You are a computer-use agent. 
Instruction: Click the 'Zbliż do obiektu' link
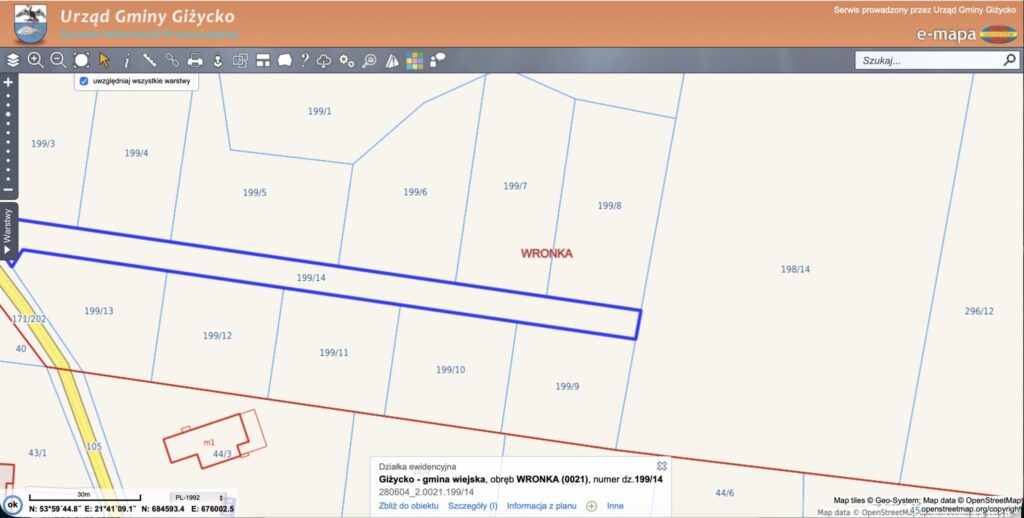409,506
